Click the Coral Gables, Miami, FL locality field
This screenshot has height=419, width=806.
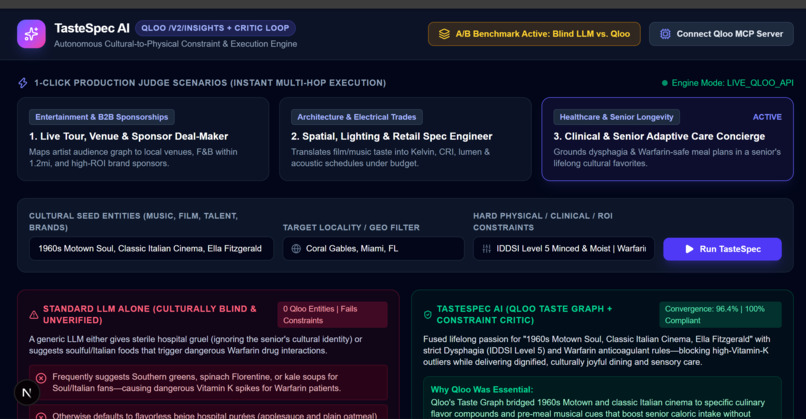tap(374, 249)
